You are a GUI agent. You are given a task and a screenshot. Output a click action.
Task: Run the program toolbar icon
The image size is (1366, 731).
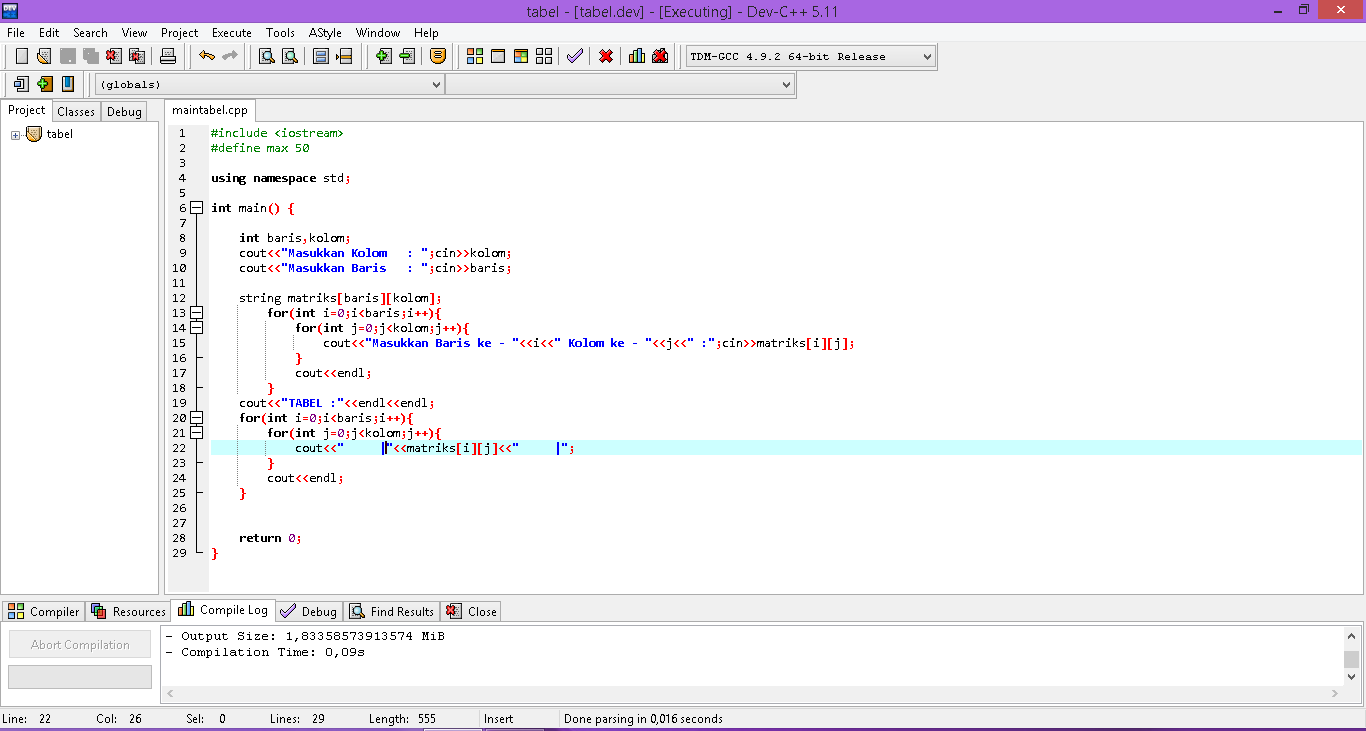498,56
